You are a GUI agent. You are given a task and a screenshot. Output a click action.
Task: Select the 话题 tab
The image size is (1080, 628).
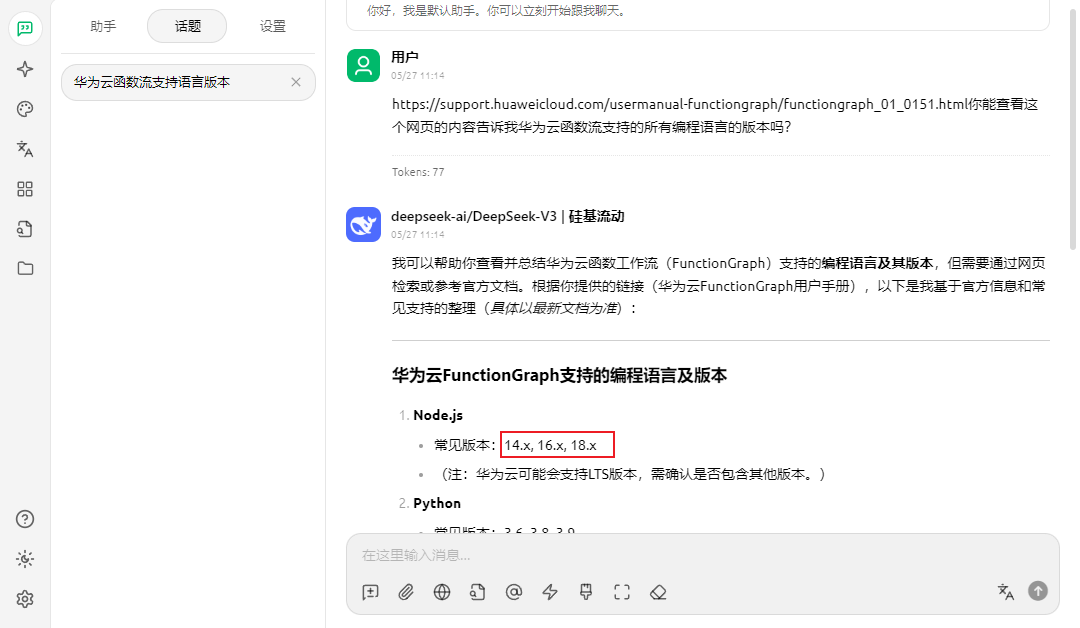(187, 27)
